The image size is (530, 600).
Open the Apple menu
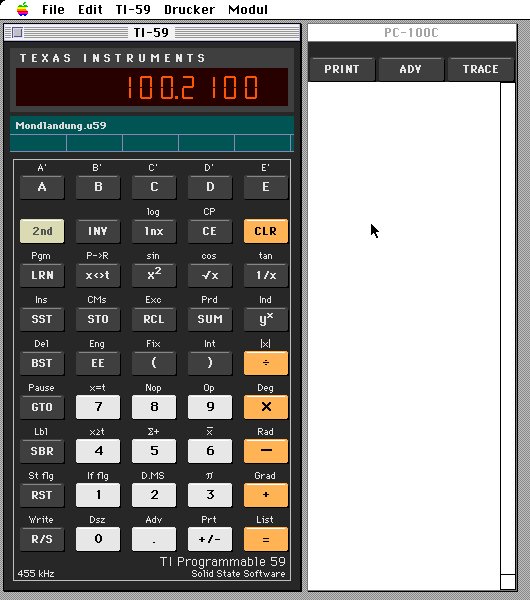click(x=23, y=9)
